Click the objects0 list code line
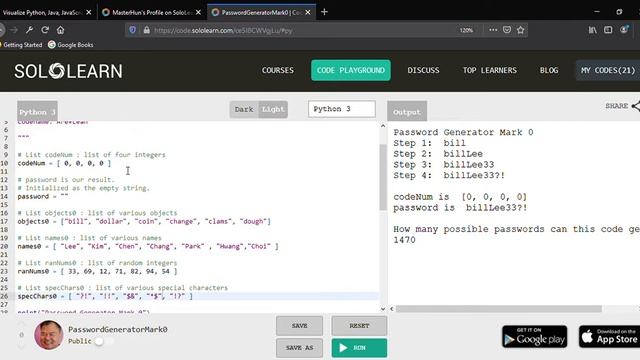This screenshot has height=360, width=640. point(144,222)
